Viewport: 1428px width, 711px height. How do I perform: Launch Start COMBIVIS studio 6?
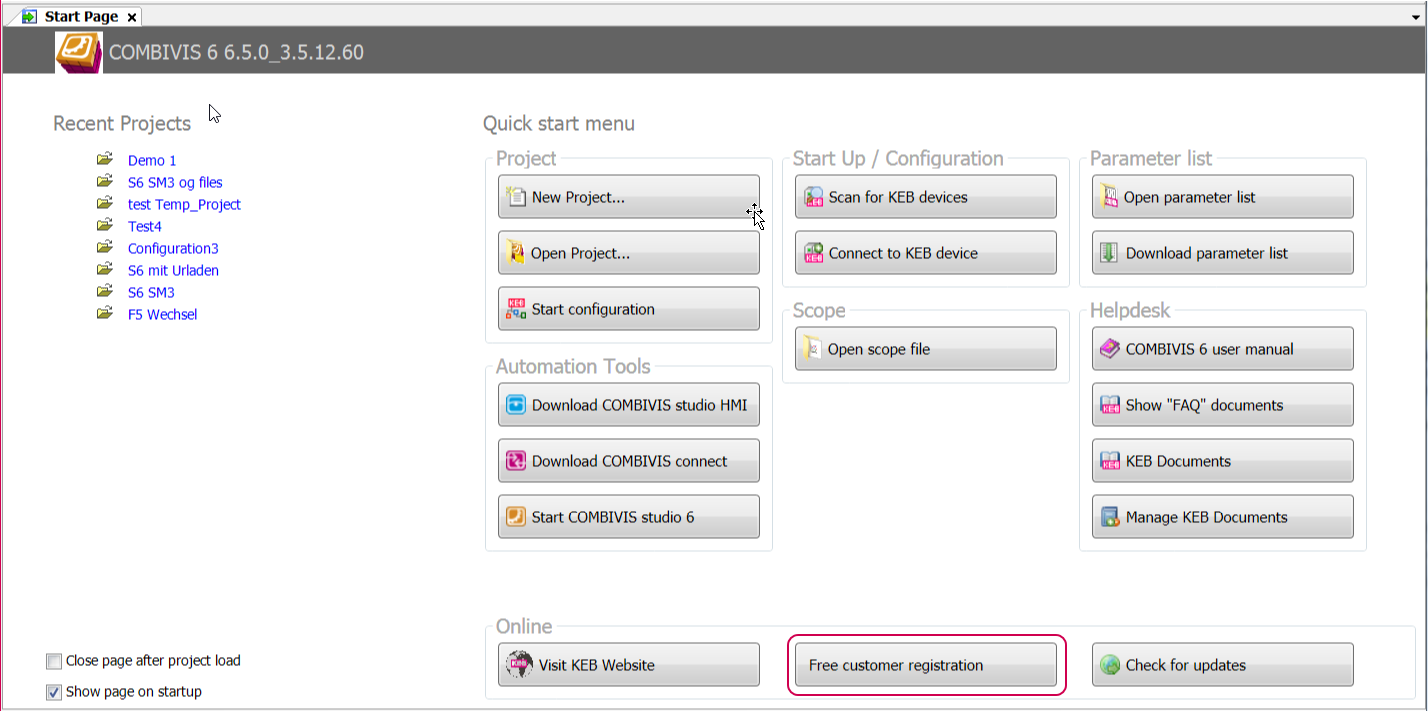click(x=628, y=517)
